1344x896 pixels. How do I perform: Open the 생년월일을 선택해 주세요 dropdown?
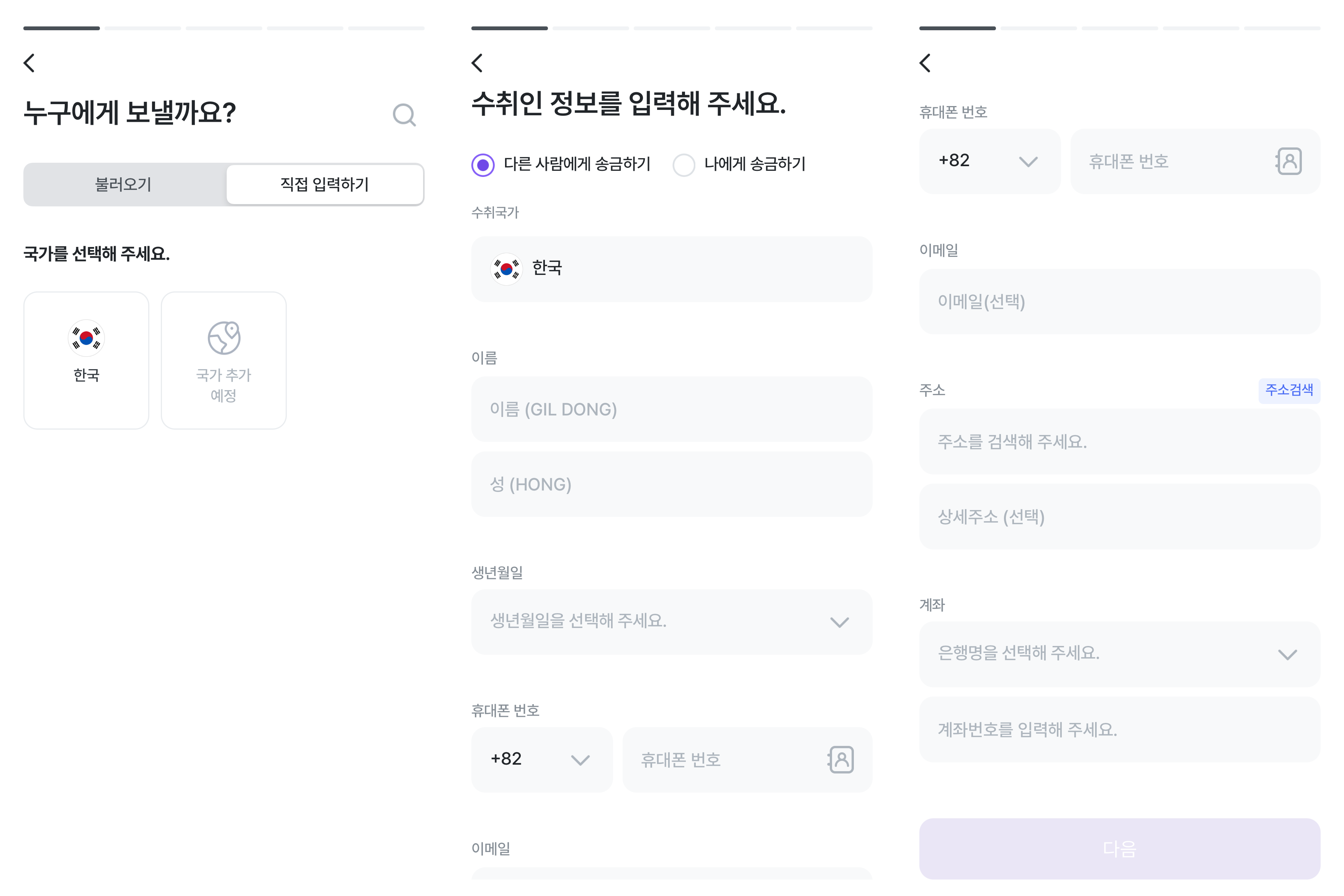click(x=672, y=622)
